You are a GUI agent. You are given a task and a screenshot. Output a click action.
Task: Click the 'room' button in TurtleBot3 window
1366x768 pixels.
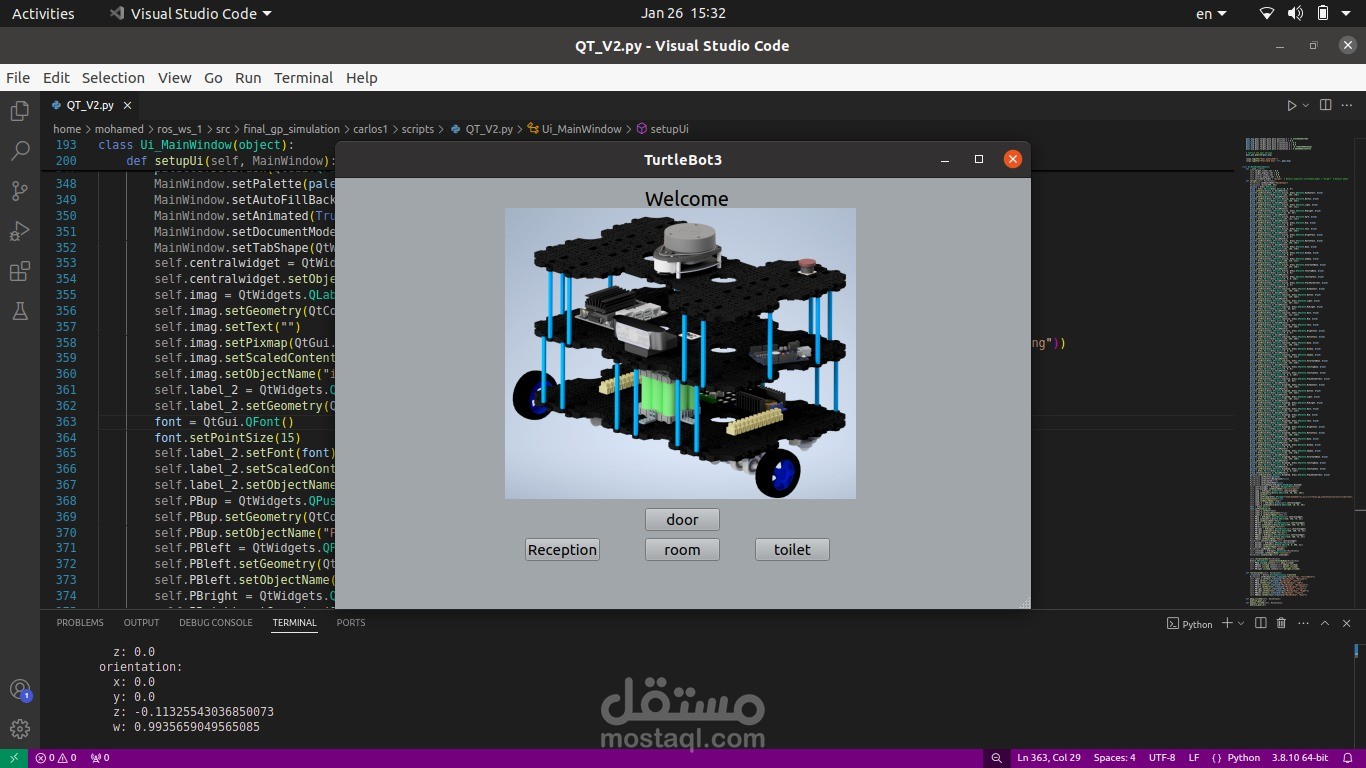682,550
